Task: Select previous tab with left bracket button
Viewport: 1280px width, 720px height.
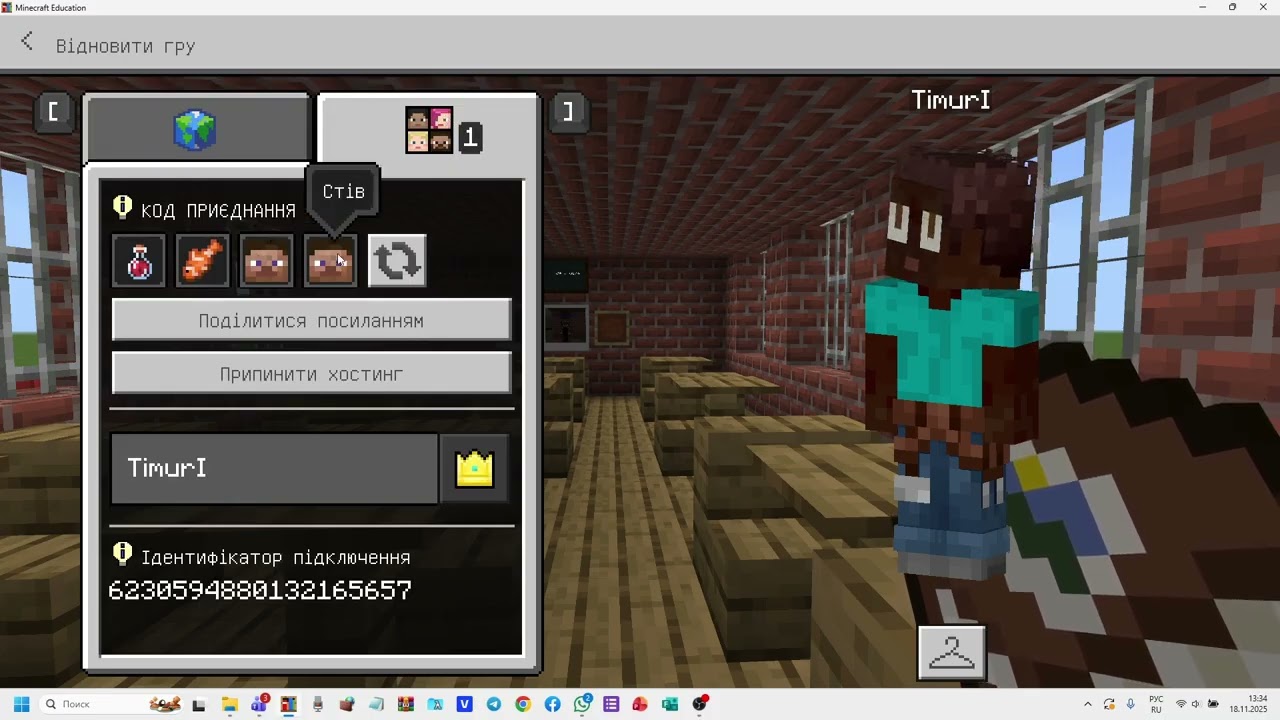Action: 53,111
